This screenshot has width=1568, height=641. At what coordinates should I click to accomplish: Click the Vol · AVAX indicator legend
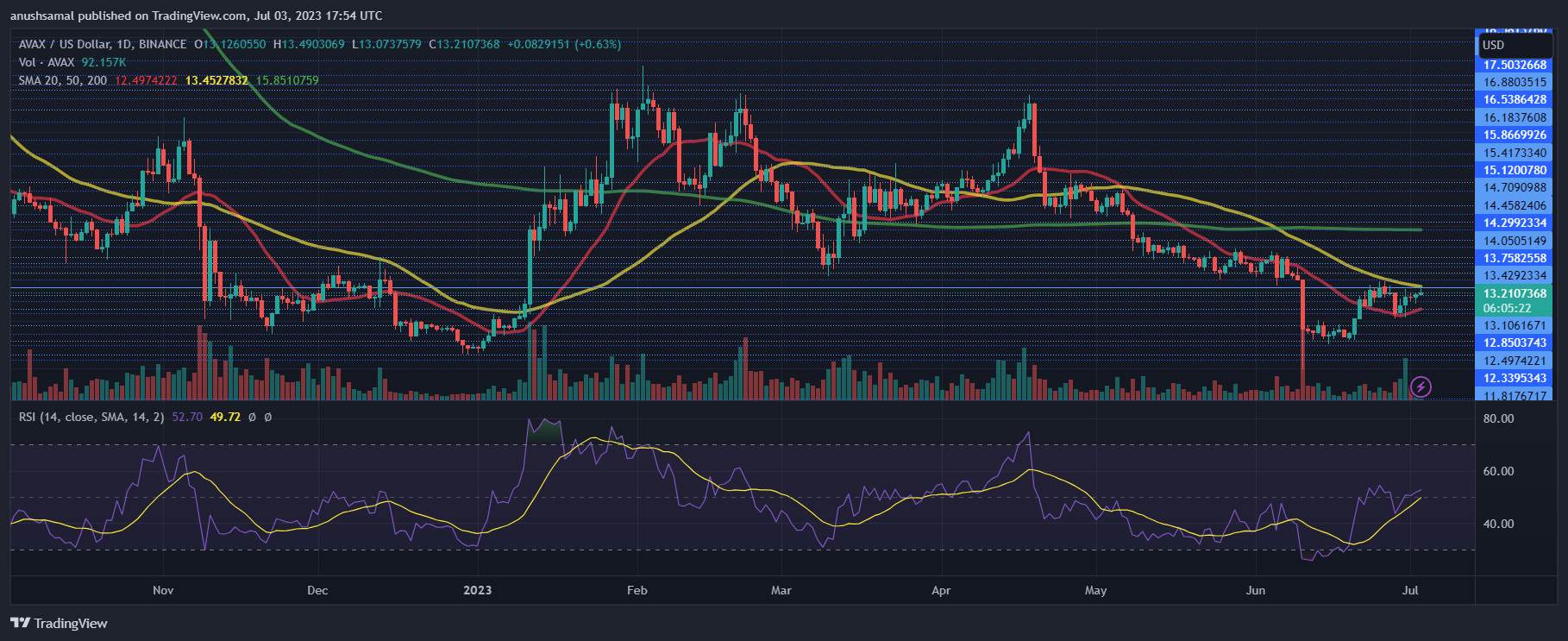(x=47, y=62)
